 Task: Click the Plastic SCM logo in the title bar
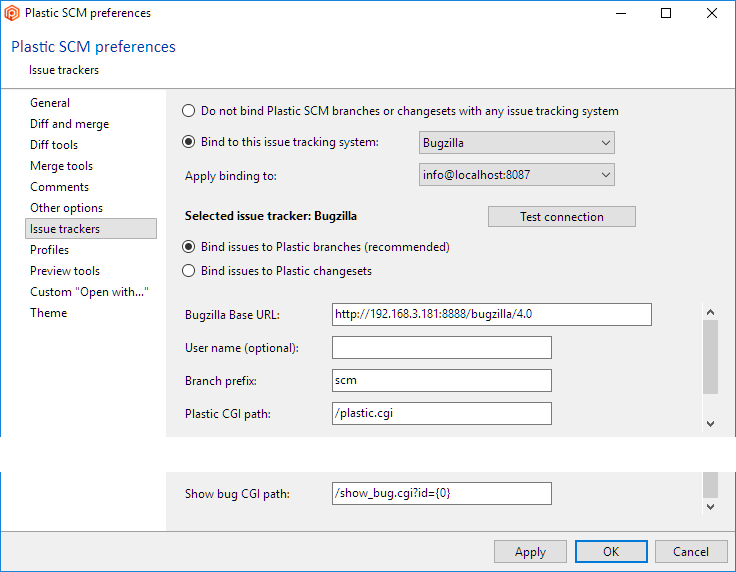click(x=12, y=13)
